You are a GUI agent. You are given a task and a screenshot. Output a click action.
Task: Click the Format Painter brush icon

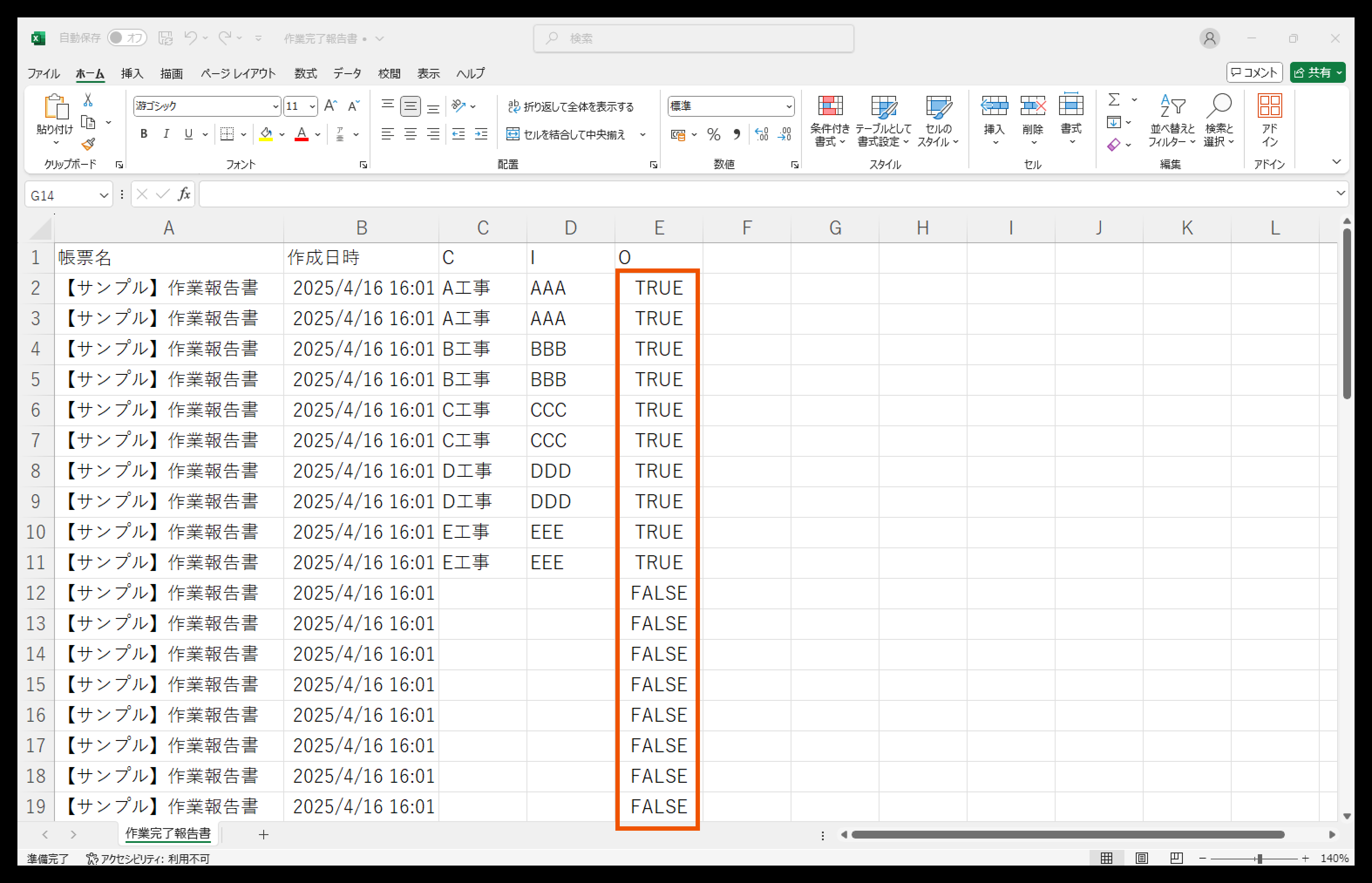tap(88, 144)
